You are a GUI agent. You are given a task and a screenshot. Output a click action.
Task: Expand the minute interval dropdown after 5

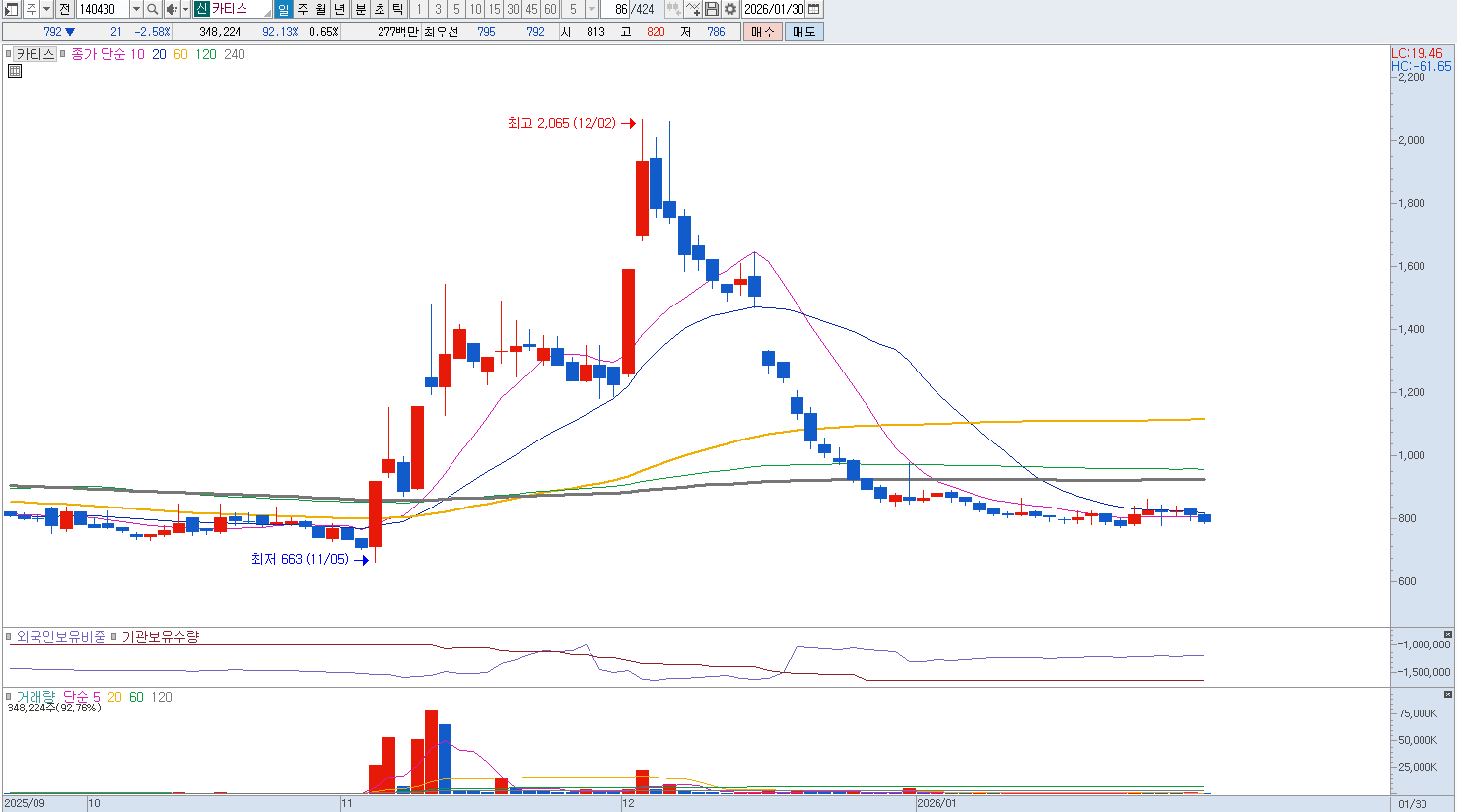[591, 9]
